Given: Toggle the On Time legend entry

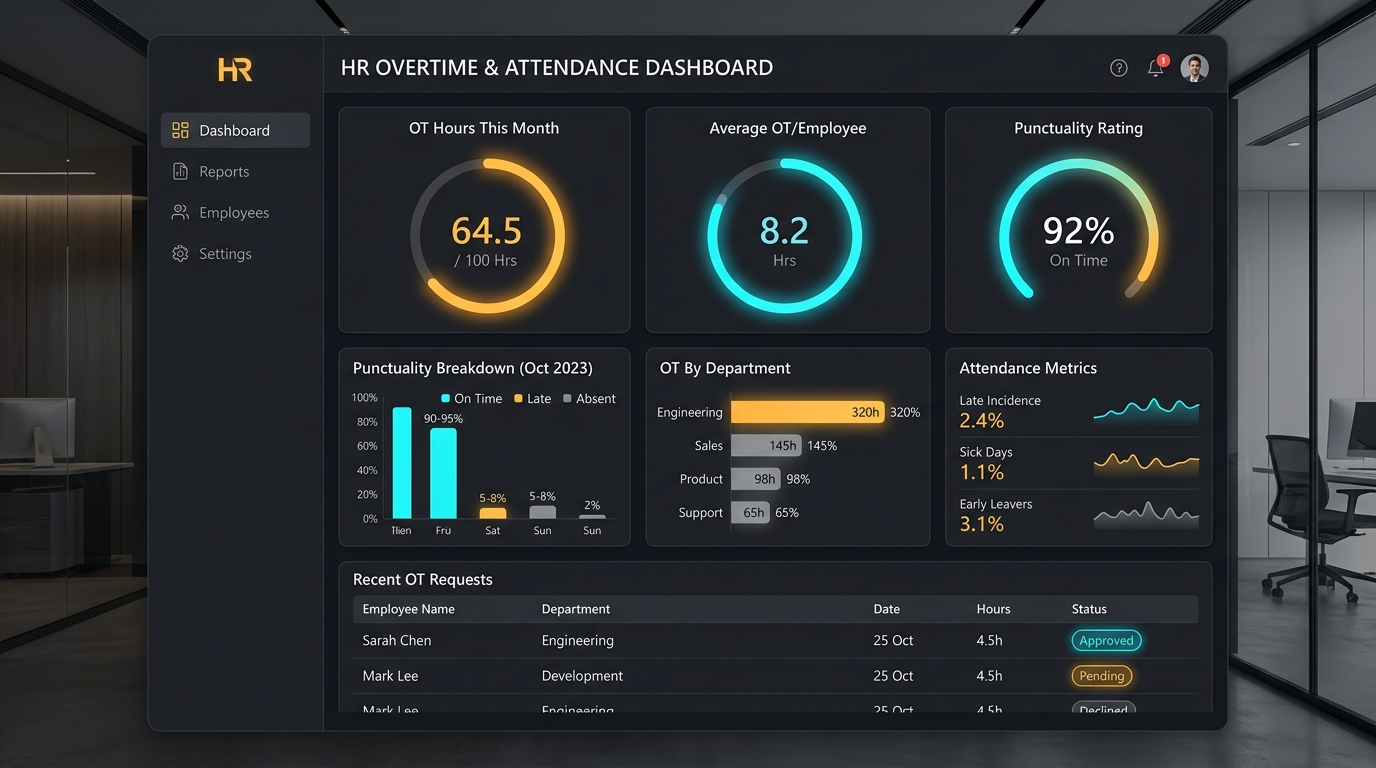Looking at the screenshot, I should (471, 398).
